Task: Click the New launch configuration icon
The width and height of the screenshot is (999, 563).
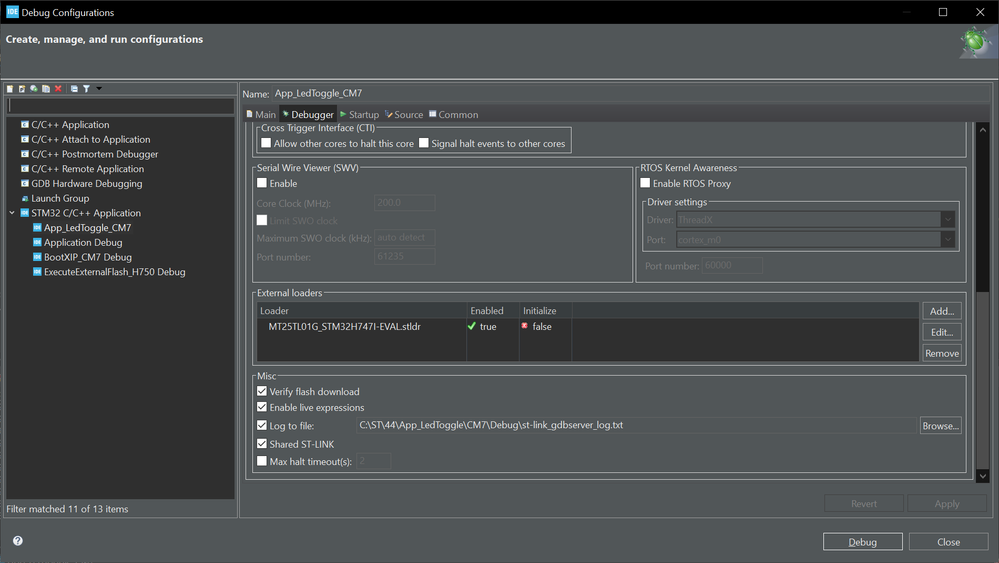Action: coord(10,89)
